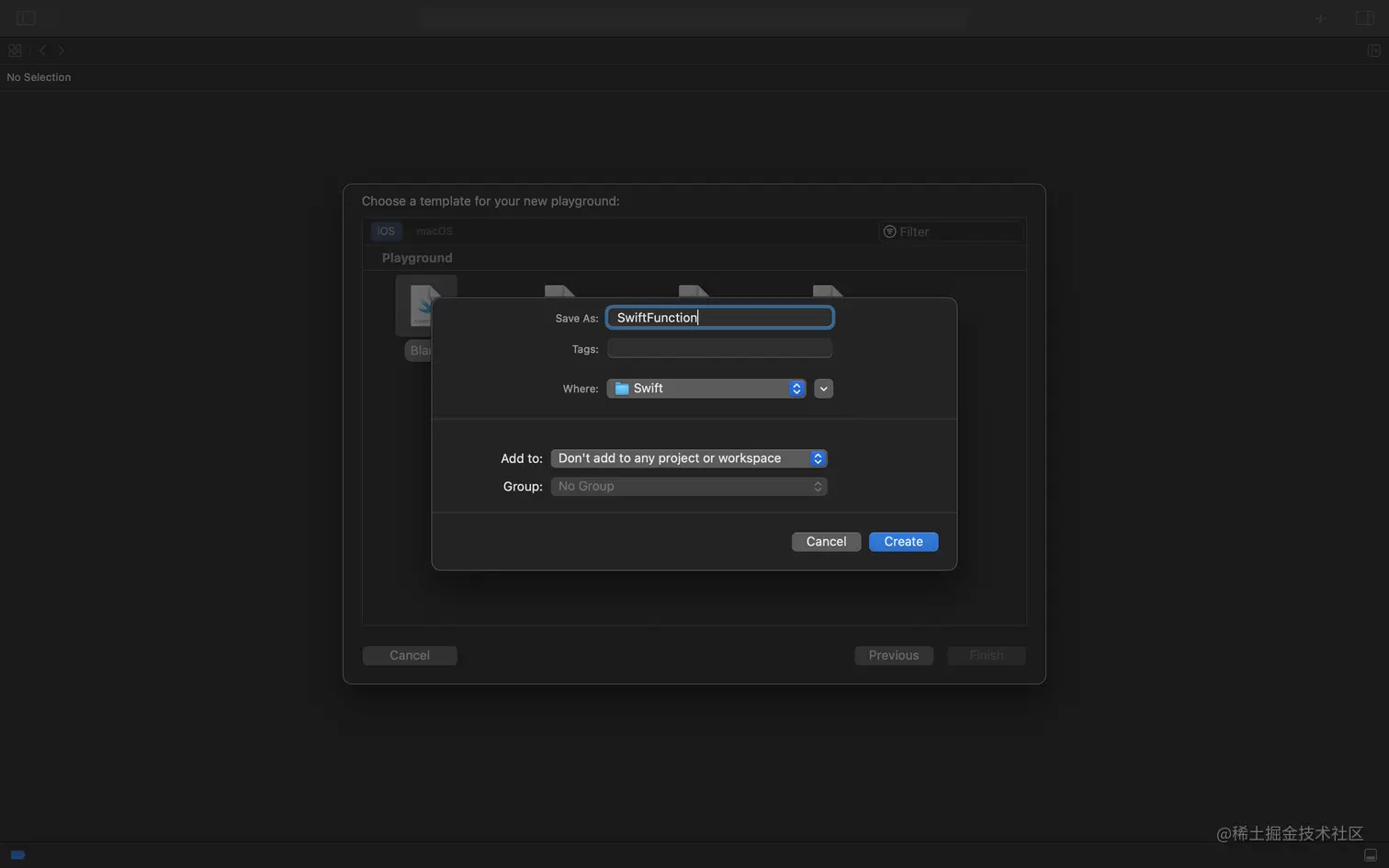
Task: Cancel the save dialog
Action: point(826,541)
